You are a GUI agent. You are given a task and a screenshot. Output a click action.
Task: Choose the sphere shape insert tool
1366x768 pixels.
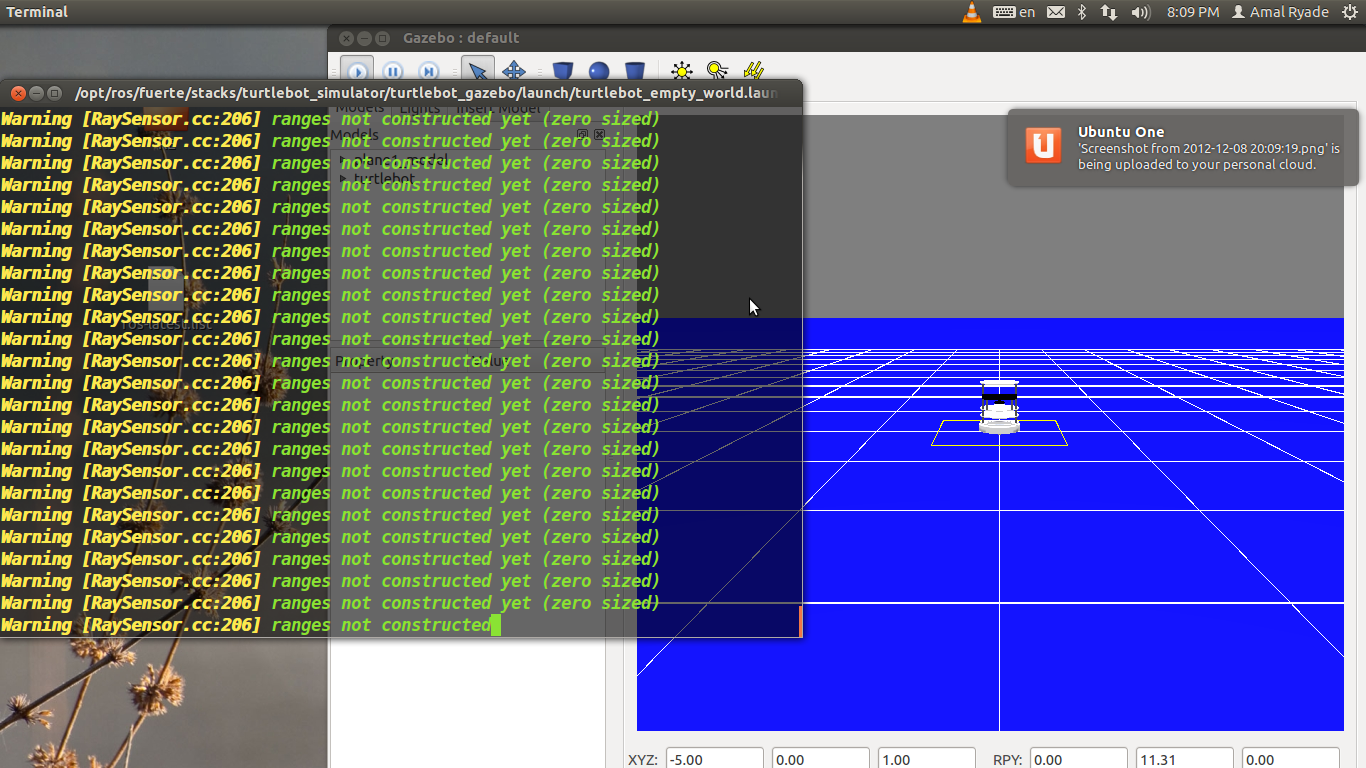tap(599, 71)
